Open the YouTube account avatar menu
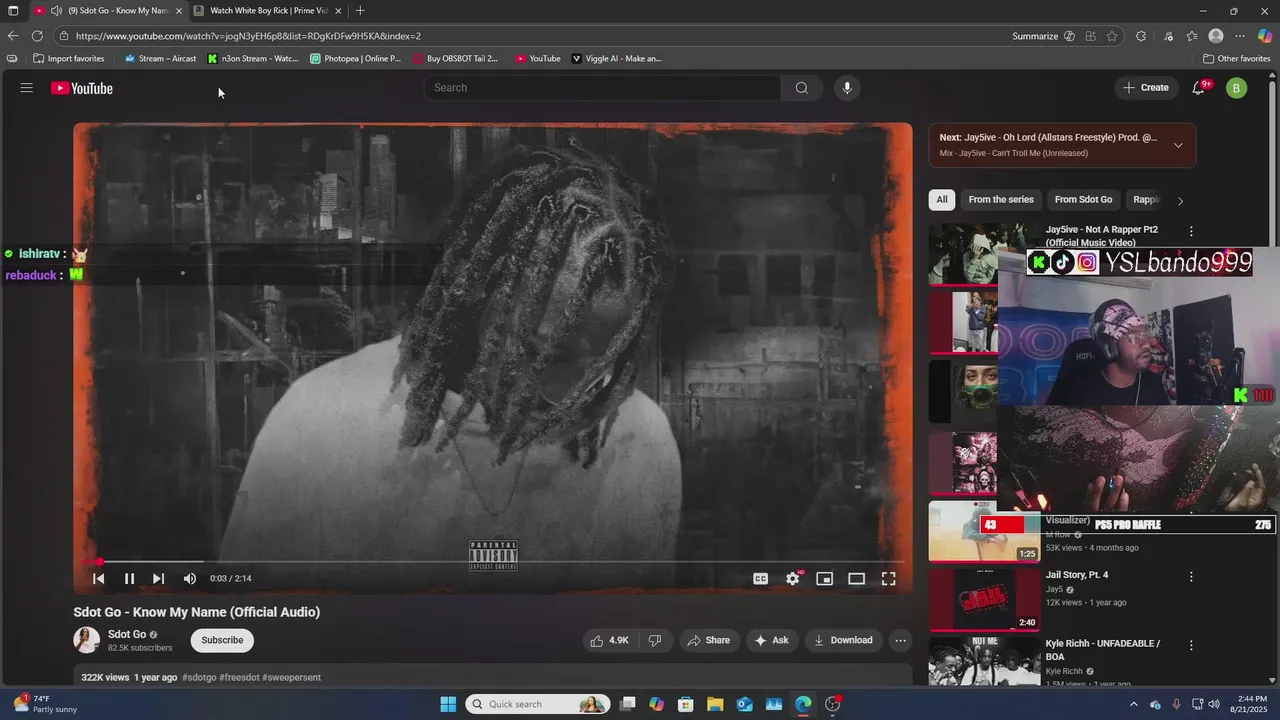 pyautogui.click(x=1237, y=88)
